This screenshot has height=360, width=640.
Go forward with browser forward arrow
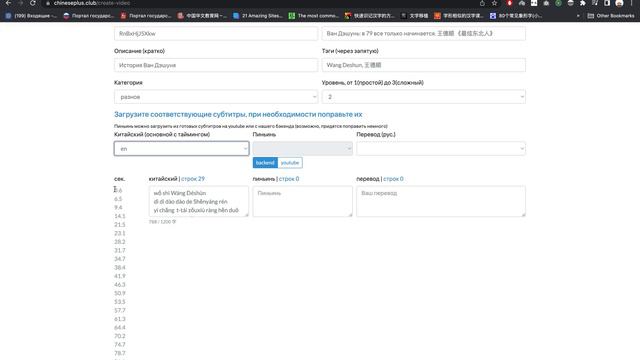[20, 3]
